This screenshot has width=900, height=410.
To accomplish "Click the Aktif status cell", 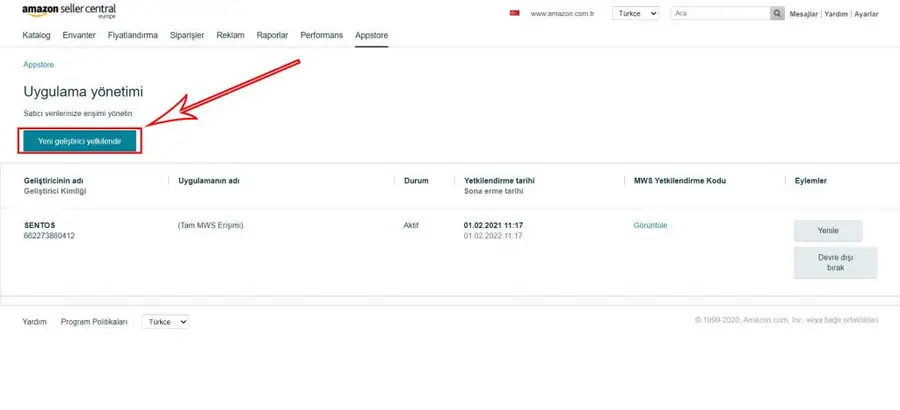I will (x=411, y=226).
